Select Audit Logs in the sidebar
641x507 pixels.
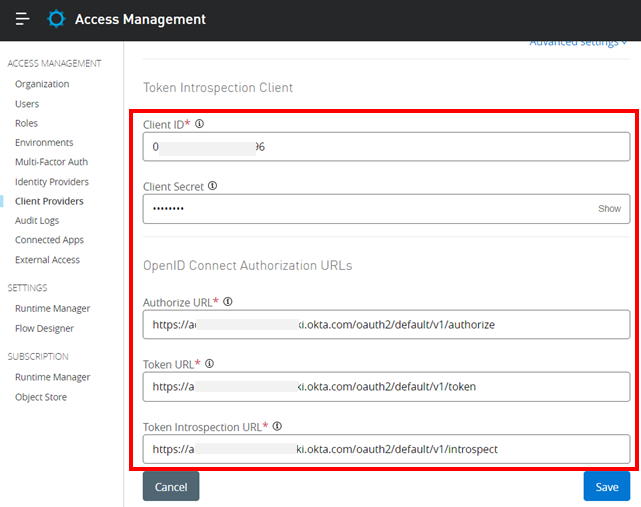tap(36, 221)
